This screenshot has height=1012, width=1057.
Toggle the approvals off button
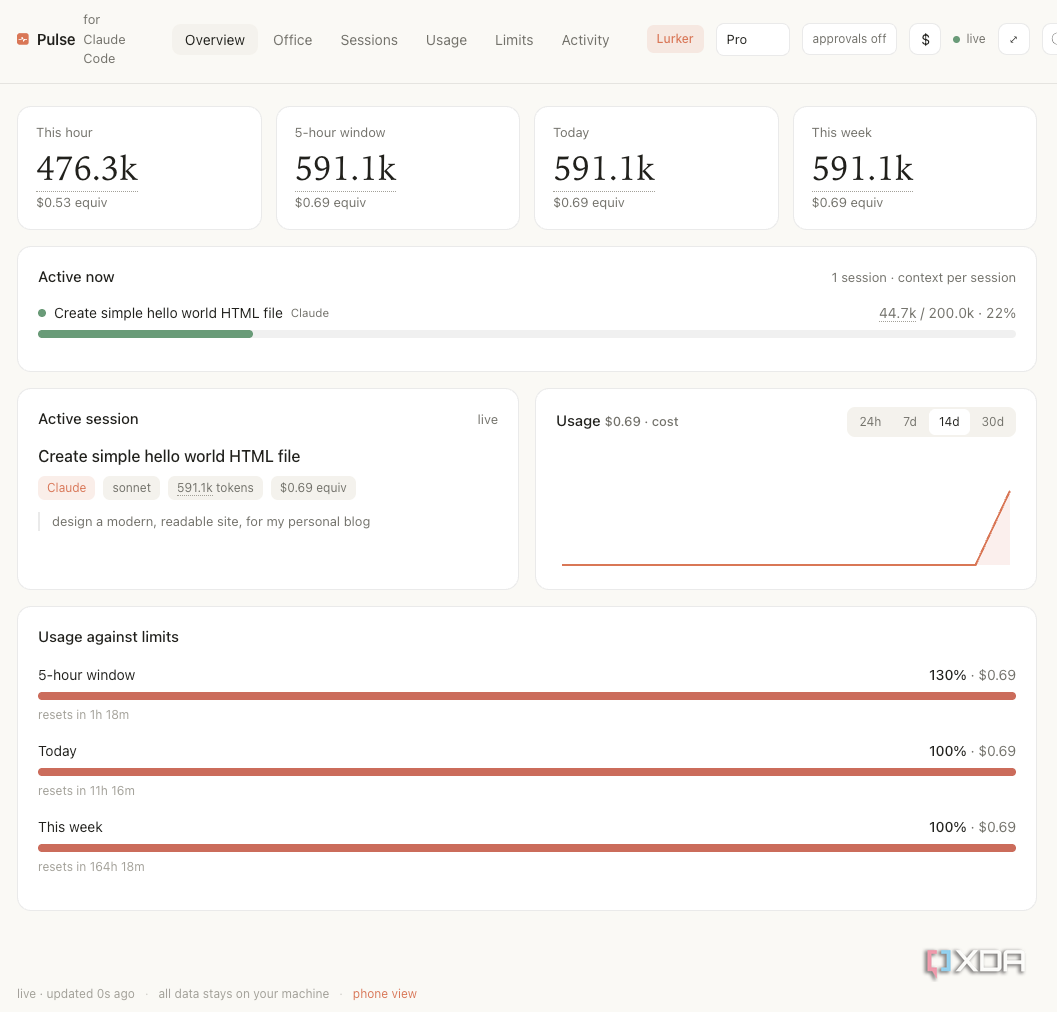(849, 39)
